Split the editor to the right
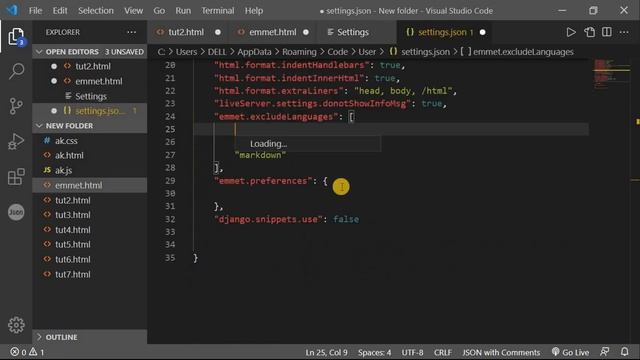This screenshot has width=640, height=360. tap(607, 32)
